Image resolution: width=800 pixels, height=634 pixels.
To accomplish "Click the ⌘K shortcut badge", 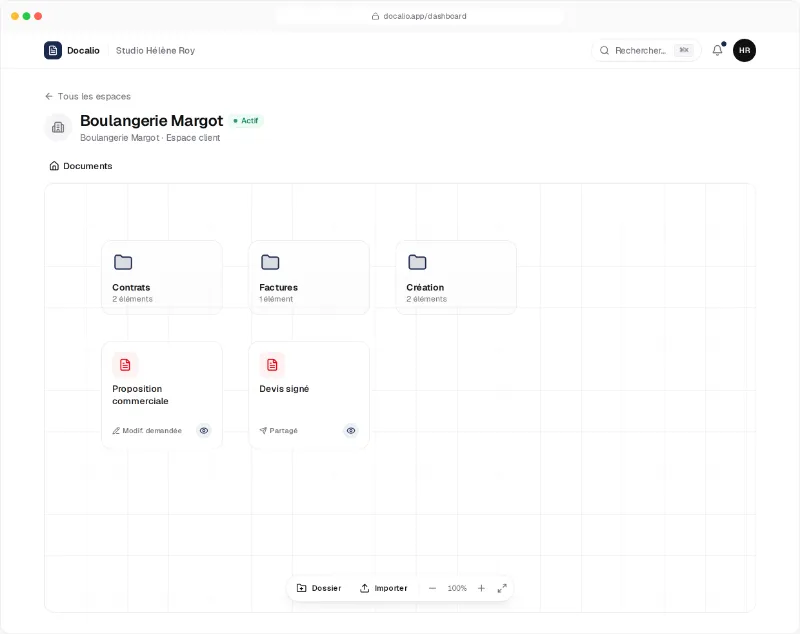I will pyautogui.click(x=684, y=50).
